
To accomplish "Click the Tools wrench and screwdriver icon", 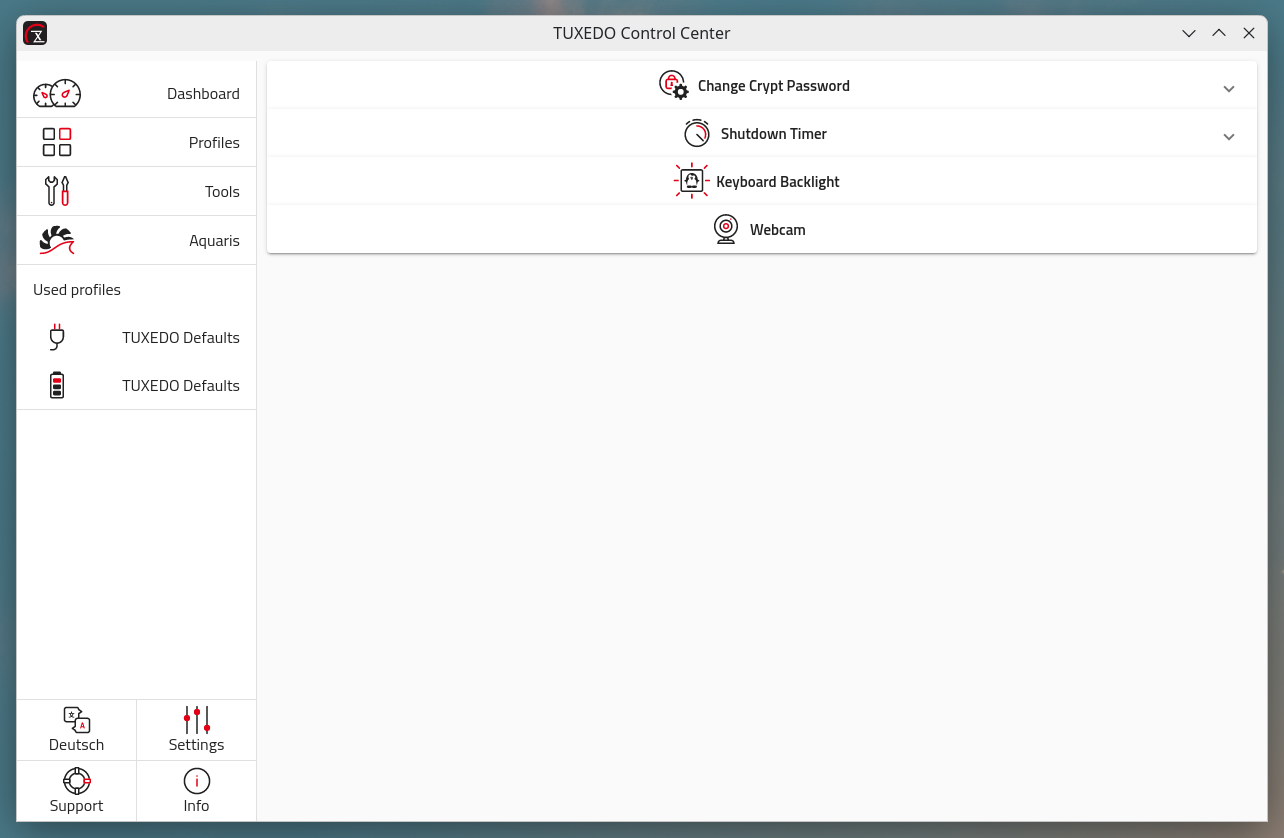I will click(x=57, y=191).
